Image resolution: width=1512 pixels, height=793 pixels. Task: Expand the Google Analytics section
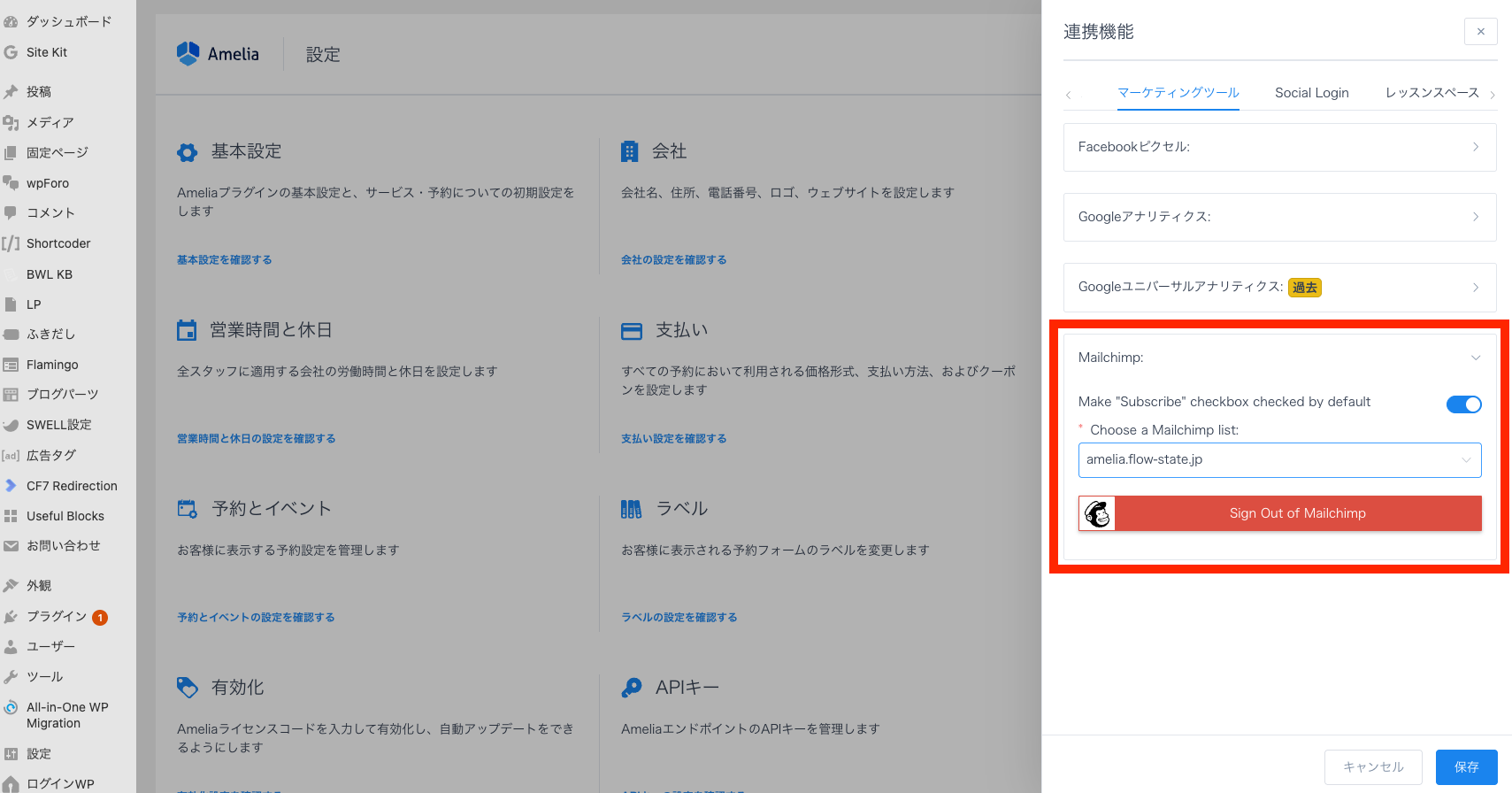coord(1279,217)
